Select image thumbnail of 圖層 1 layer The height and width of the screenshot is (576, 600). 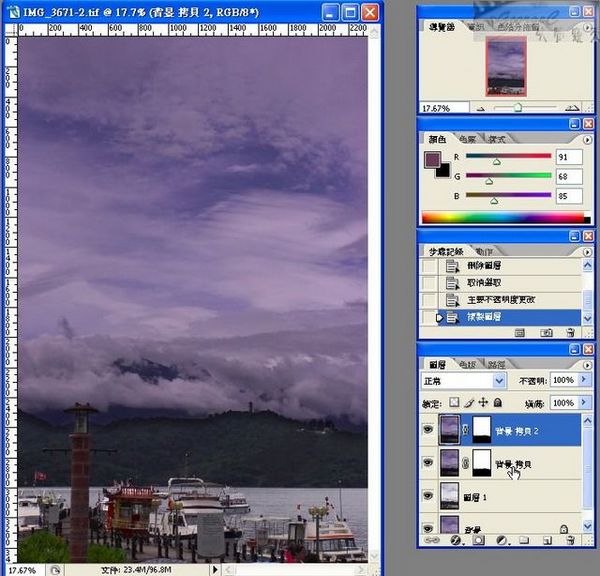449,496
